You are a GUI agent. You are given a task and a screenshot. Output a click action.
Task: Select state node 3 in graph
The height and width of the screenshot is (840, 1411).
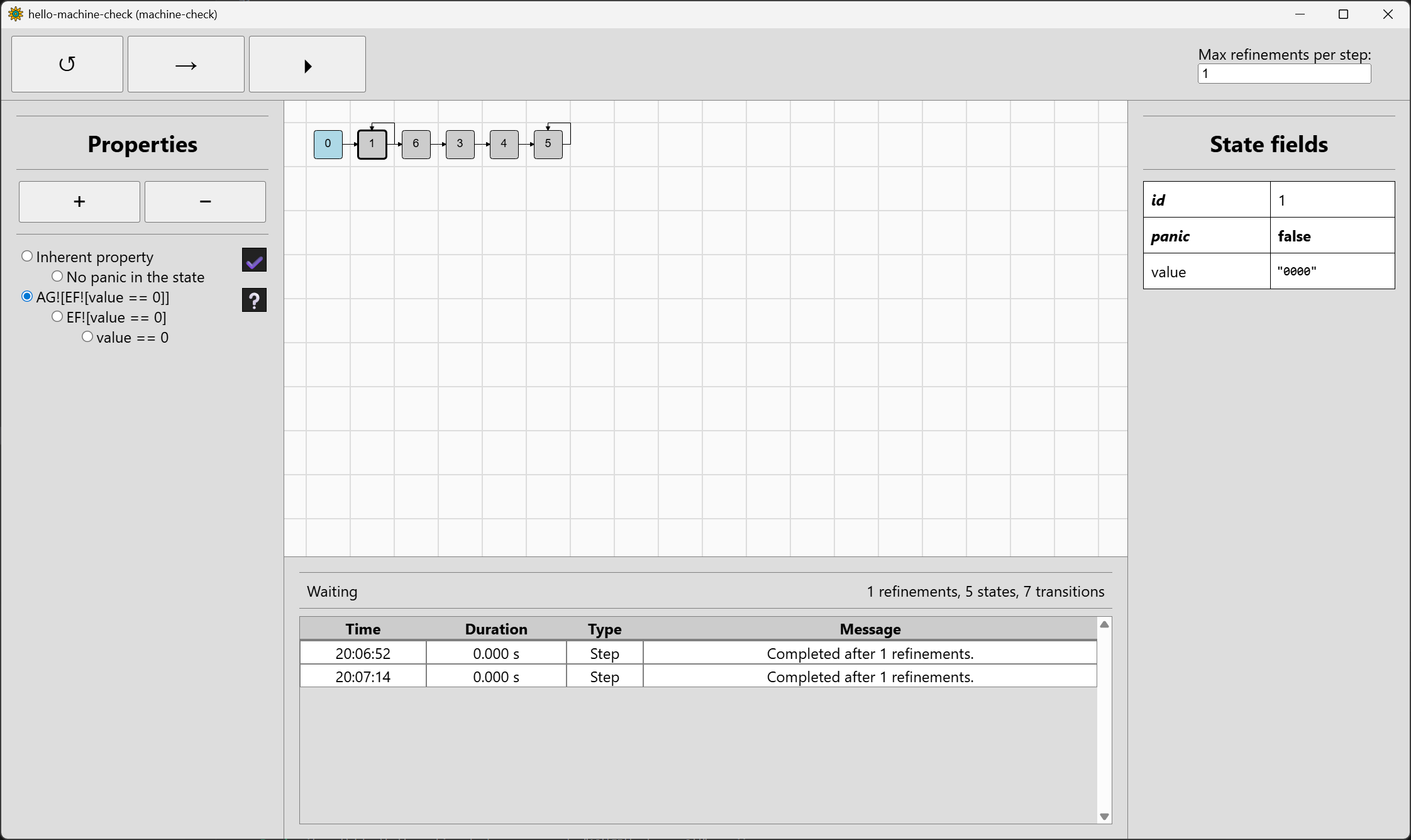460,144
